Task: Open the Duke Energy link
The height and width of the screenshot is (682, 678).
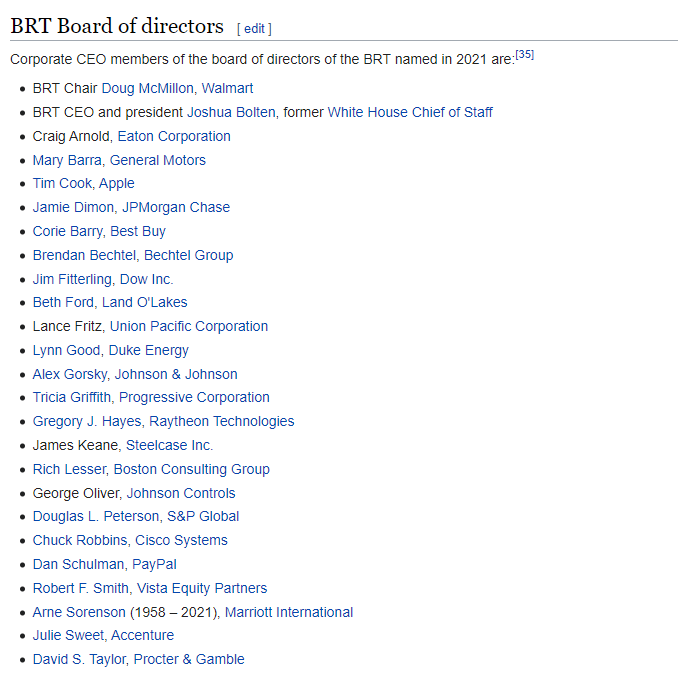Action: tap(148, 350)
